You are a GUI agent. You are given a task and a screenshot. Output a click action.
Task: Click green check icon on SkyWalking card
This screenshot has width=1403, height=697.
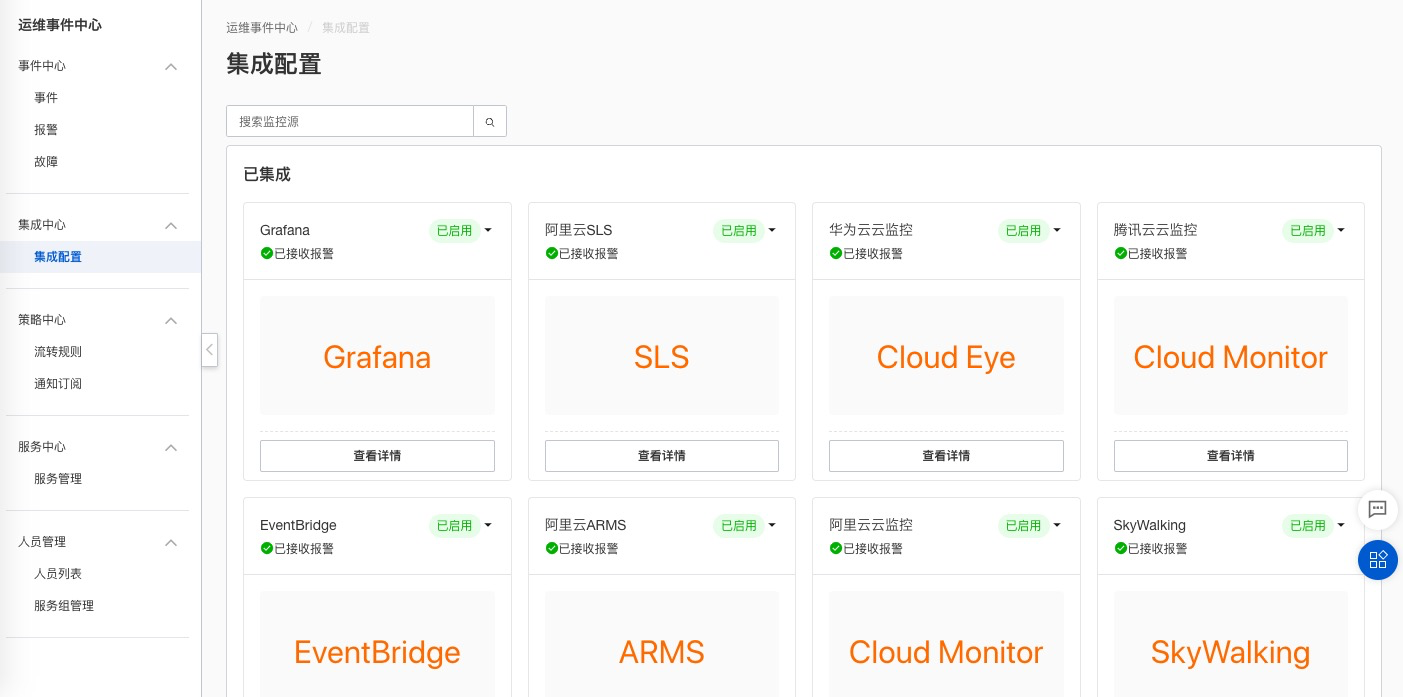[x=1120, y=548]
